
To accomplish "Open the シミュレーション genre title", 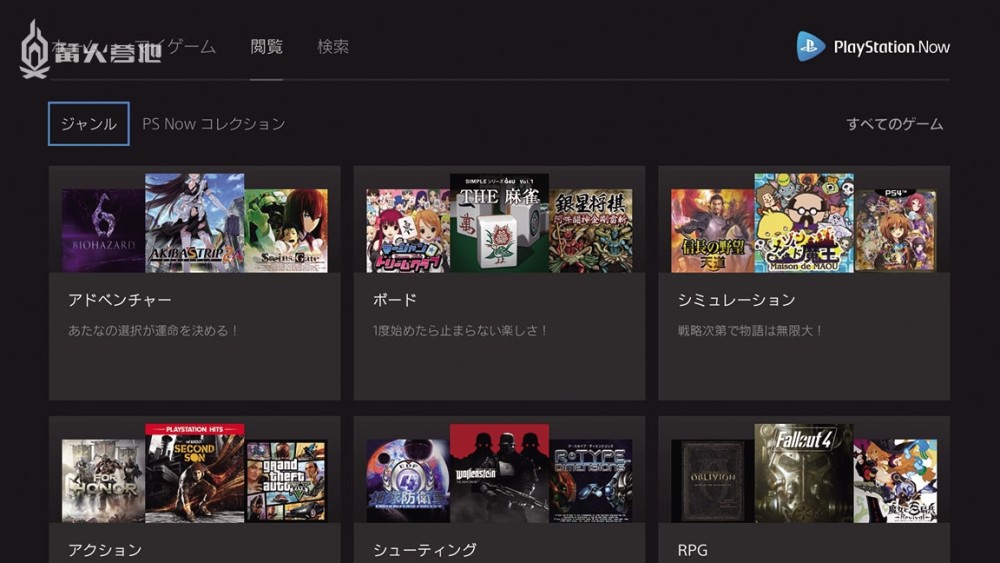I will [737, 300].
